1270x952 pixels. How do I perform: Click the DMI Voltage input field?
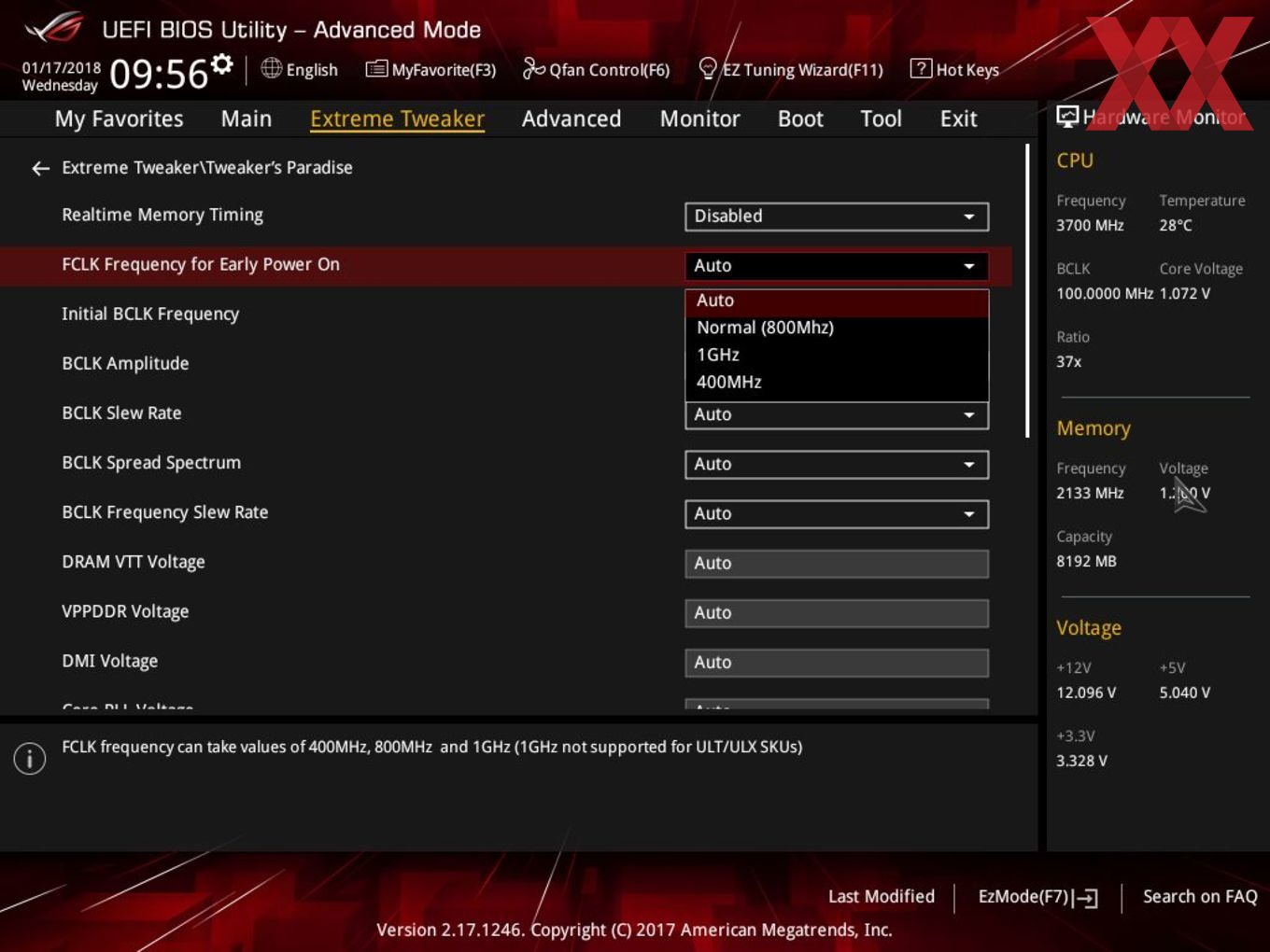point(837,662)
